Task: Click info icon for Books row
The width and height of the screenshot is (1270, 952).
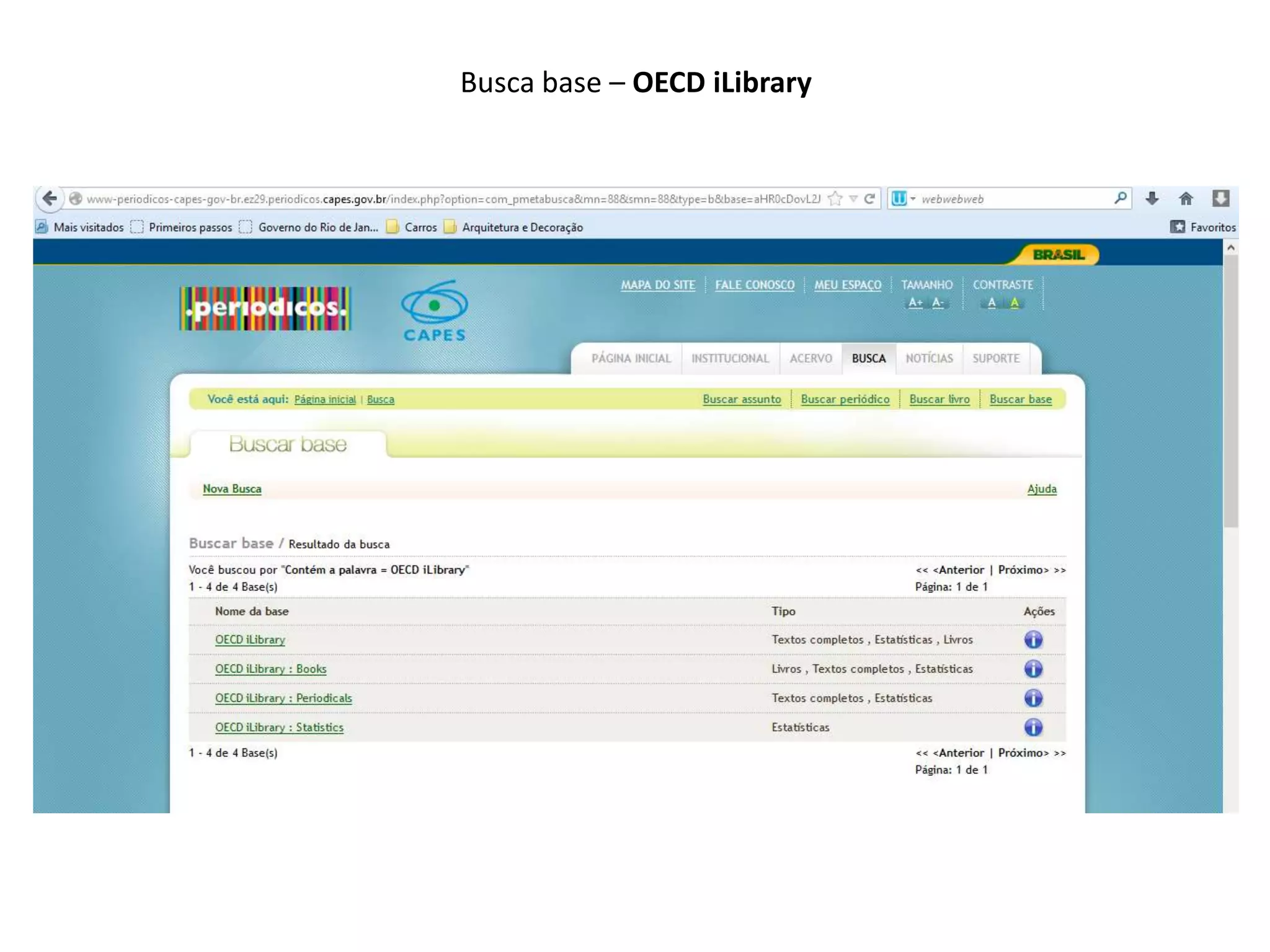Action: click(x=1033, y=669)
